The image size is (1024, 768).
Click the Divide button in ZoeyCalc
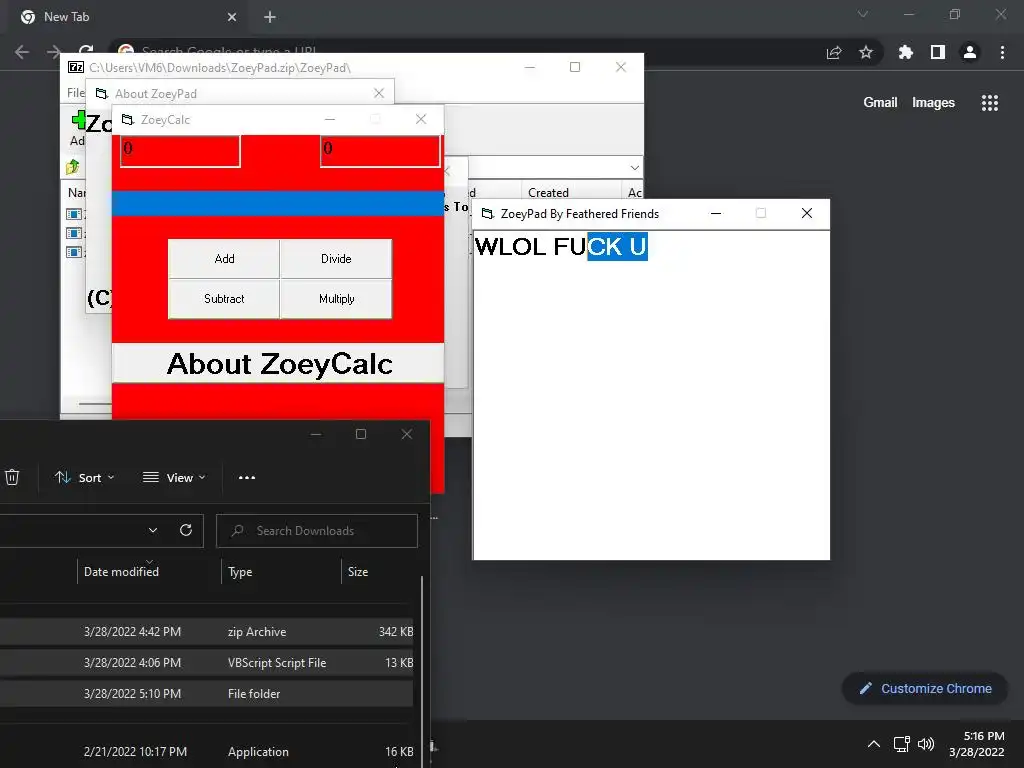pyautogui.click(x=336, y=259)
